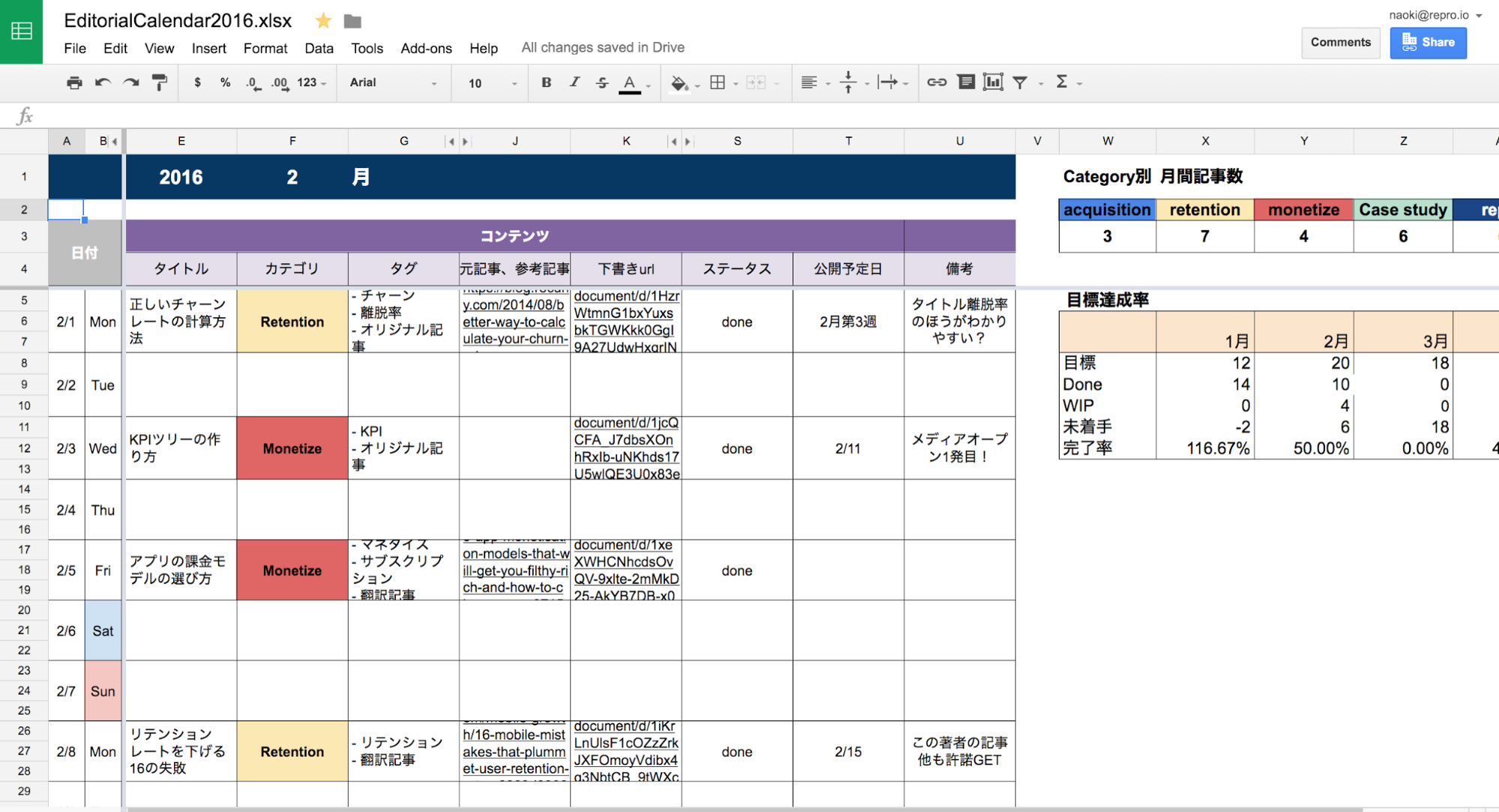Select the Sat cell for 2/6

click(x=103, y=631)
